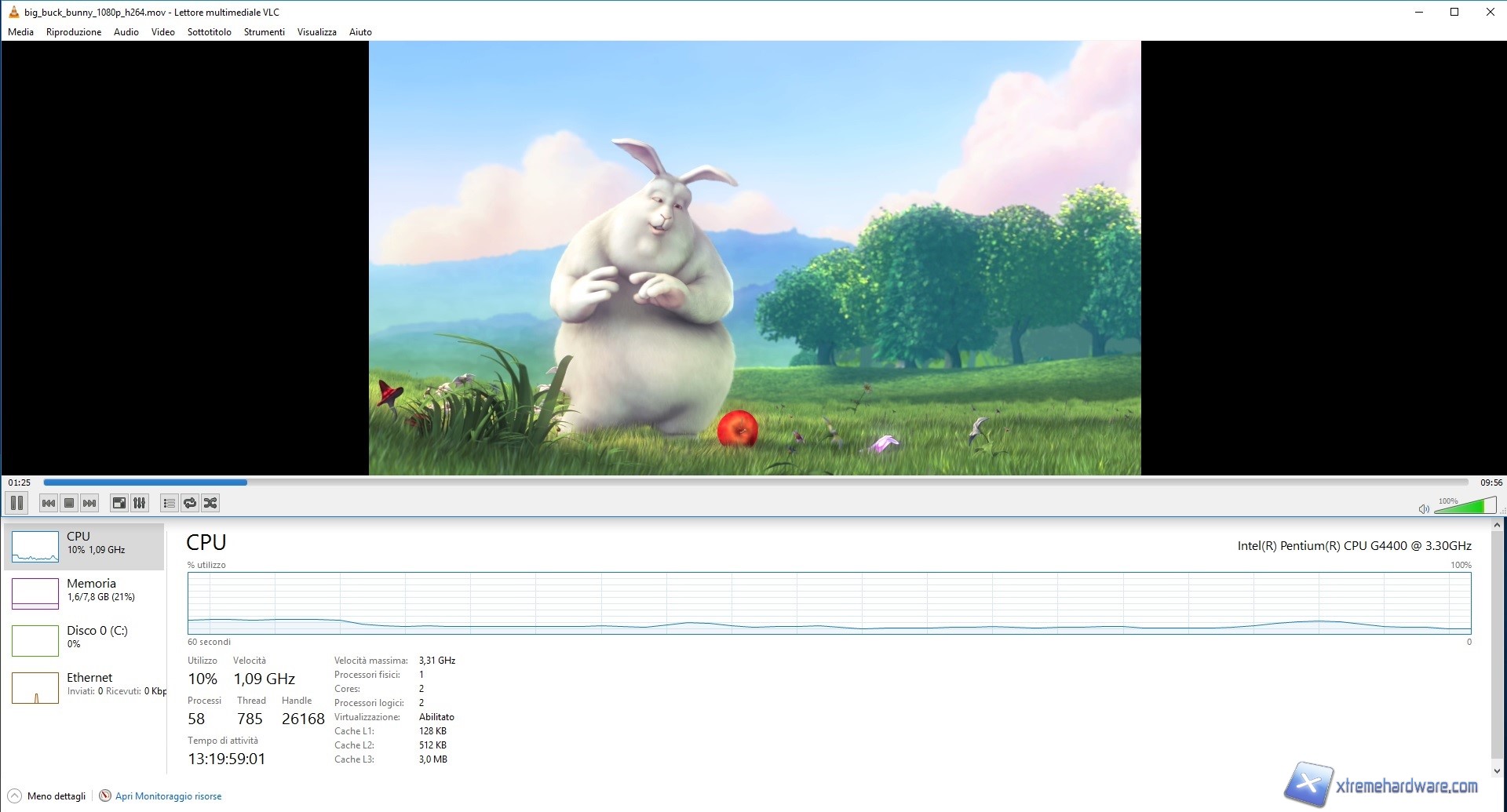Stop the playing video

point(69,503)
